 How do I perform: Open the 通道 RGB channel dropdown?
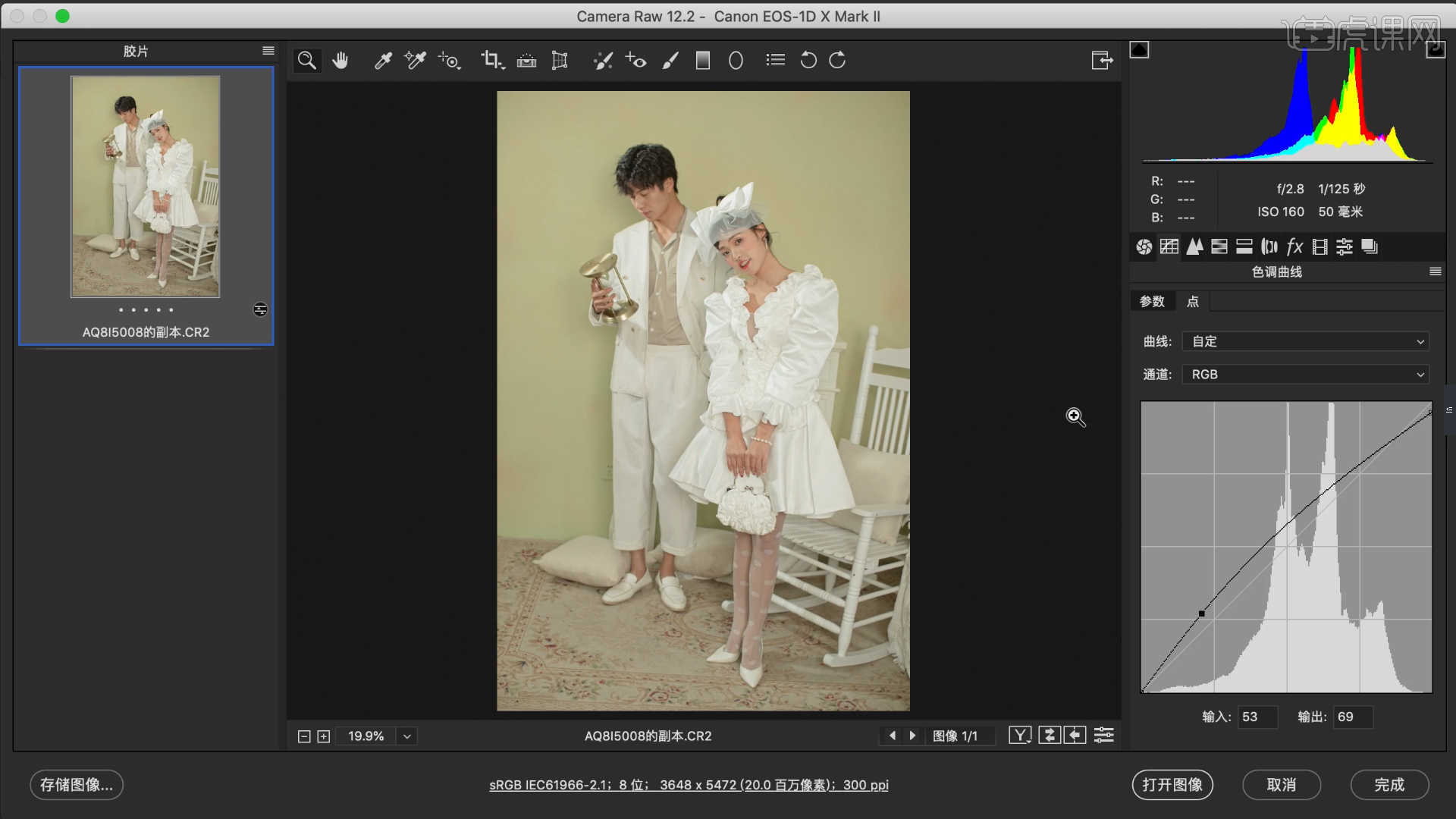coord(1306,374)
